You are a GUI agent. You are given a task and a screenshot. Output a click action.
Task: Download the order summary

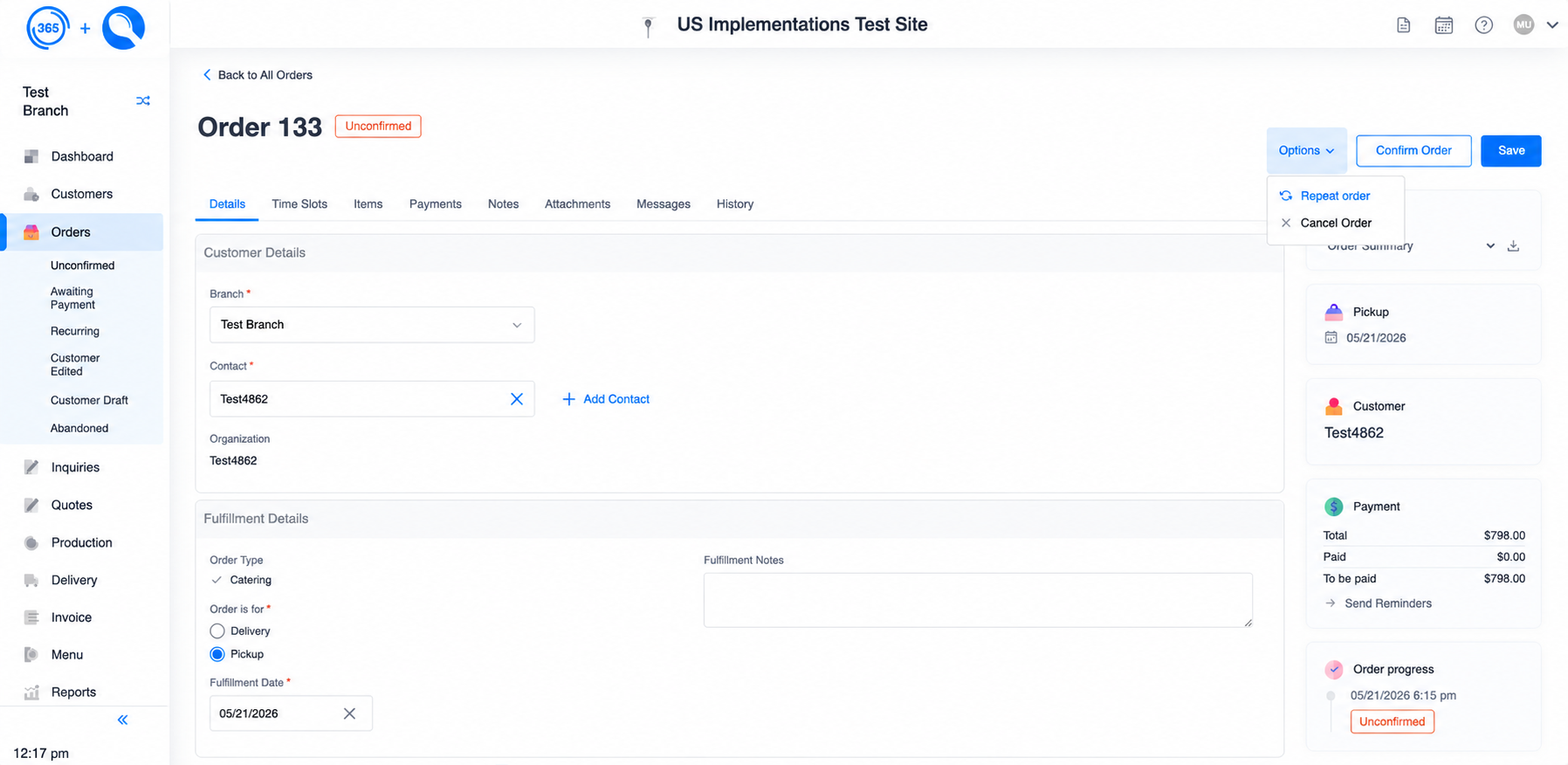coord(1513,246)
